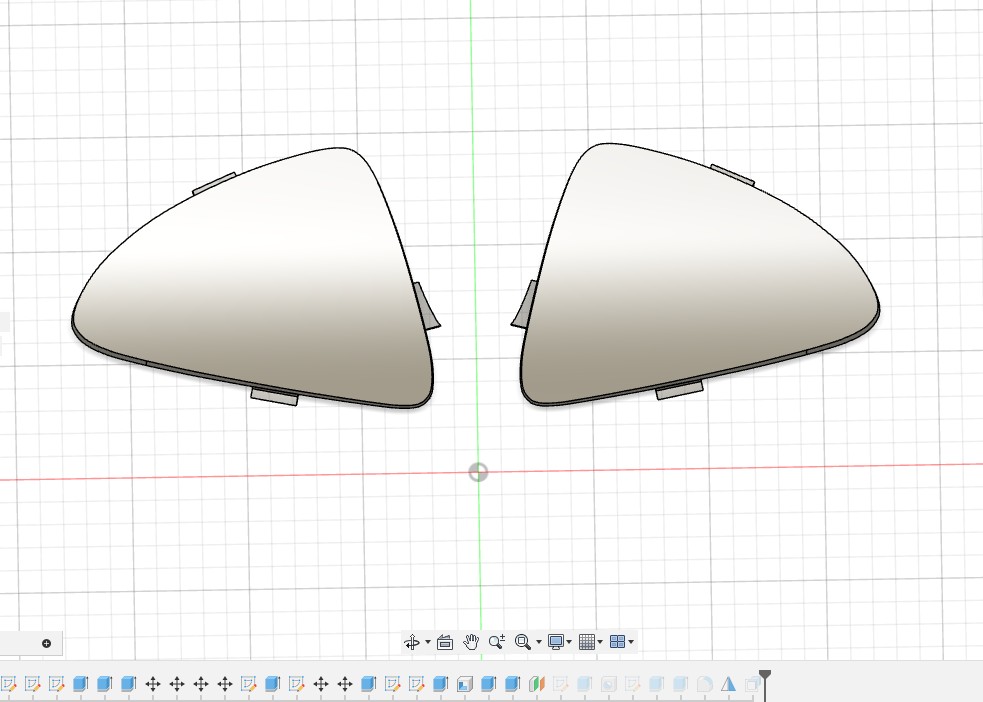
Task: Select the Mirror feature in timeline
Action: point(728,683)
